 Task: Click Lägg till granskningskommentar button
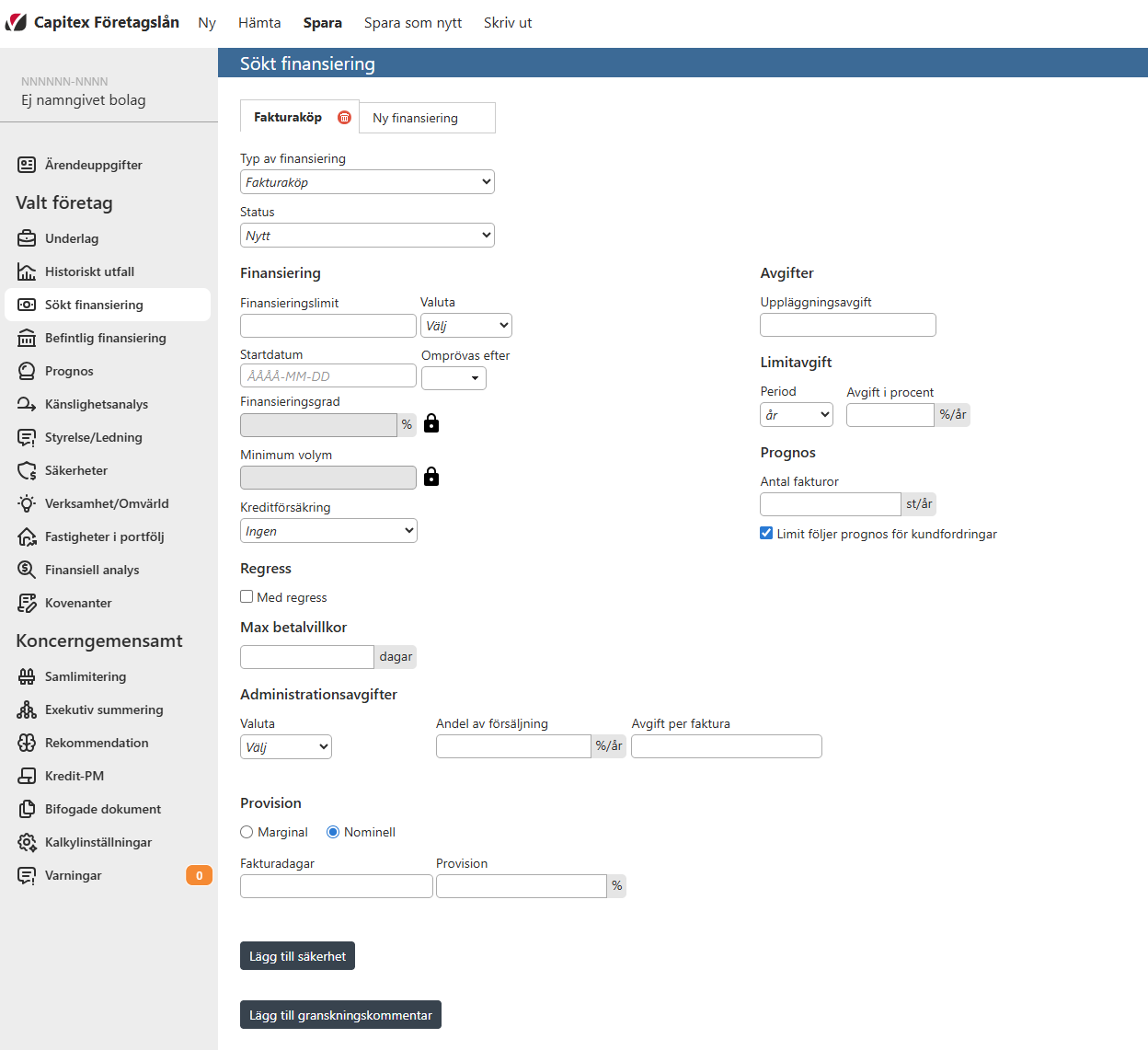[340, 1015]
